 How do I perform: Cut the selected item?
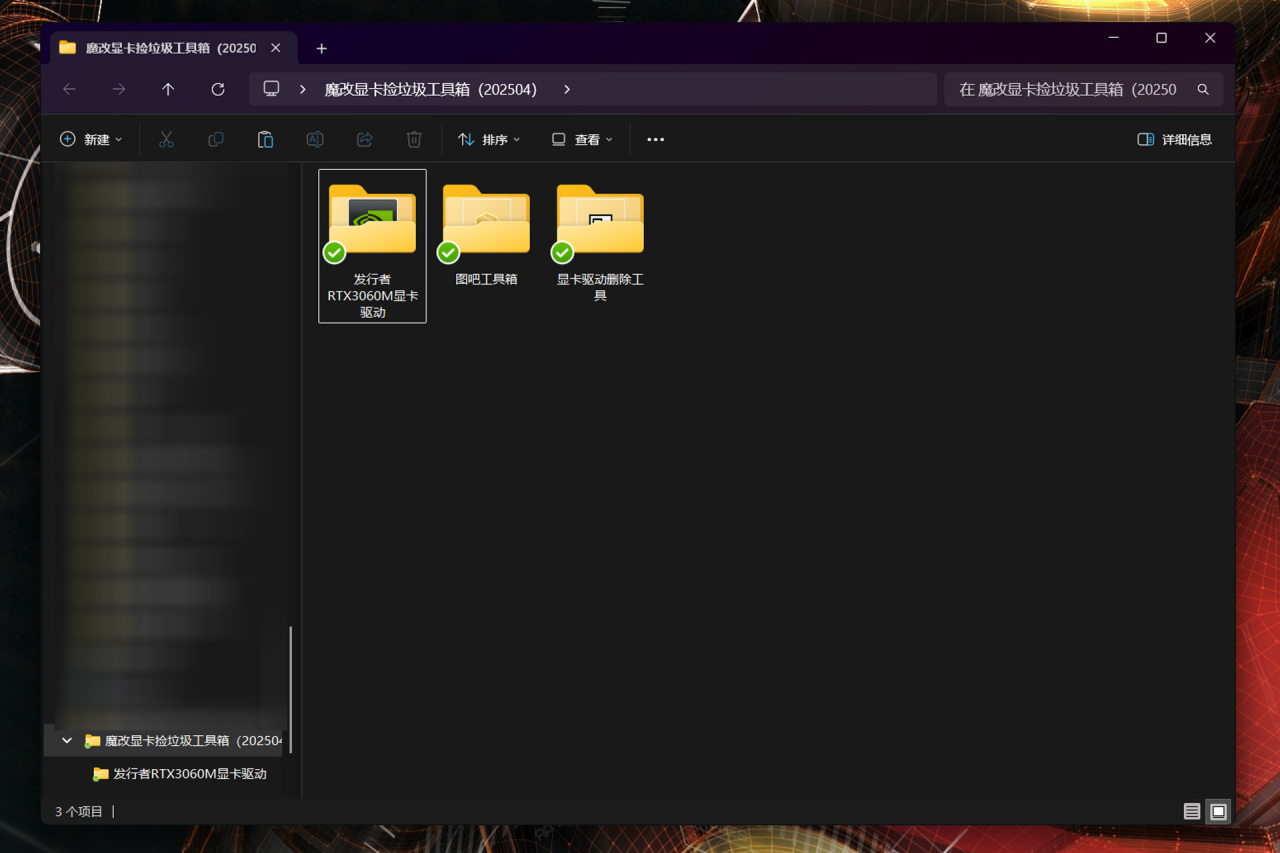(x=166, y=139)
